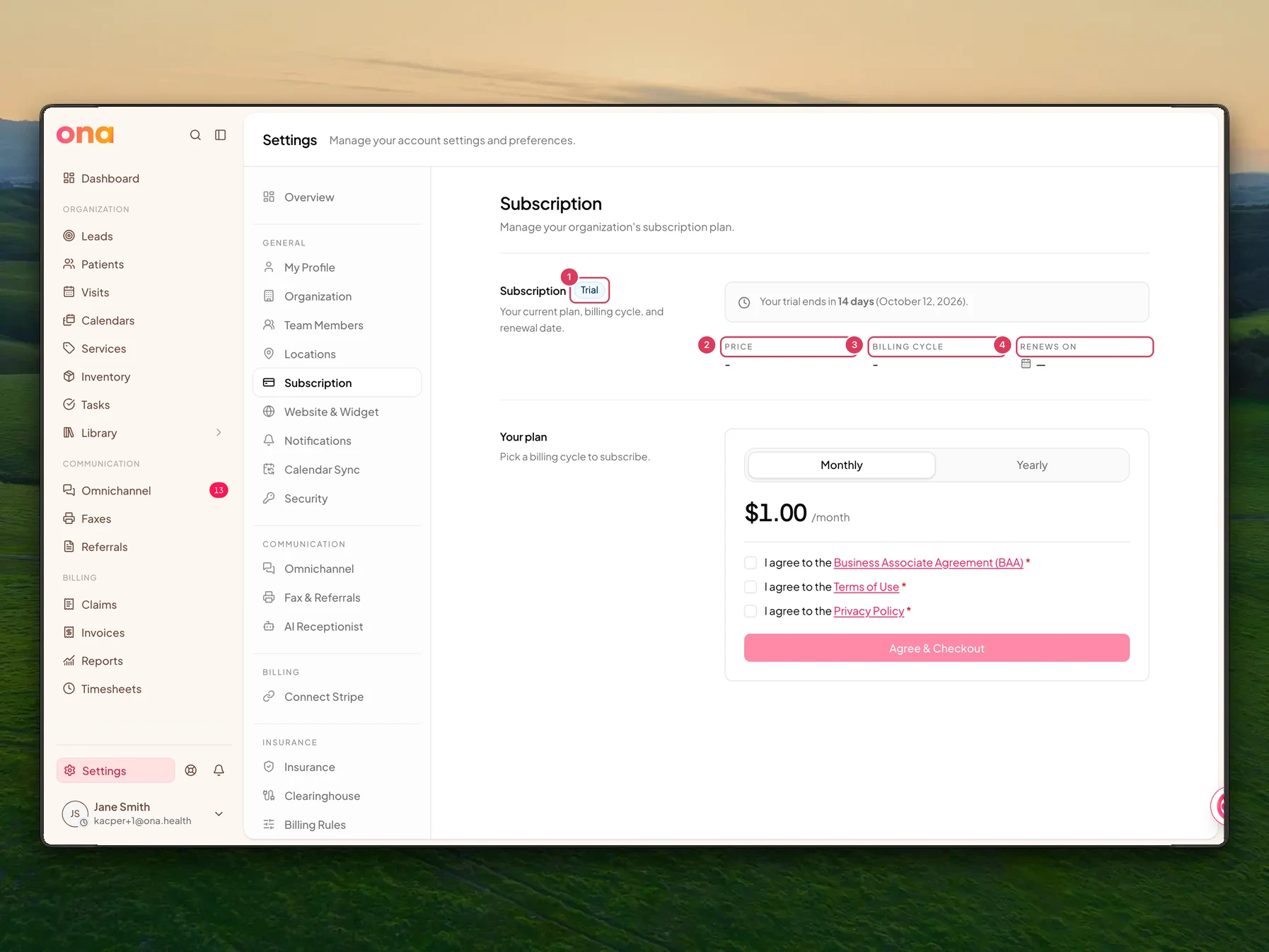Viewport: 1269px width, 952px height.
Task: Click the calendar icon under Renews On
Action: point(1026,364)
